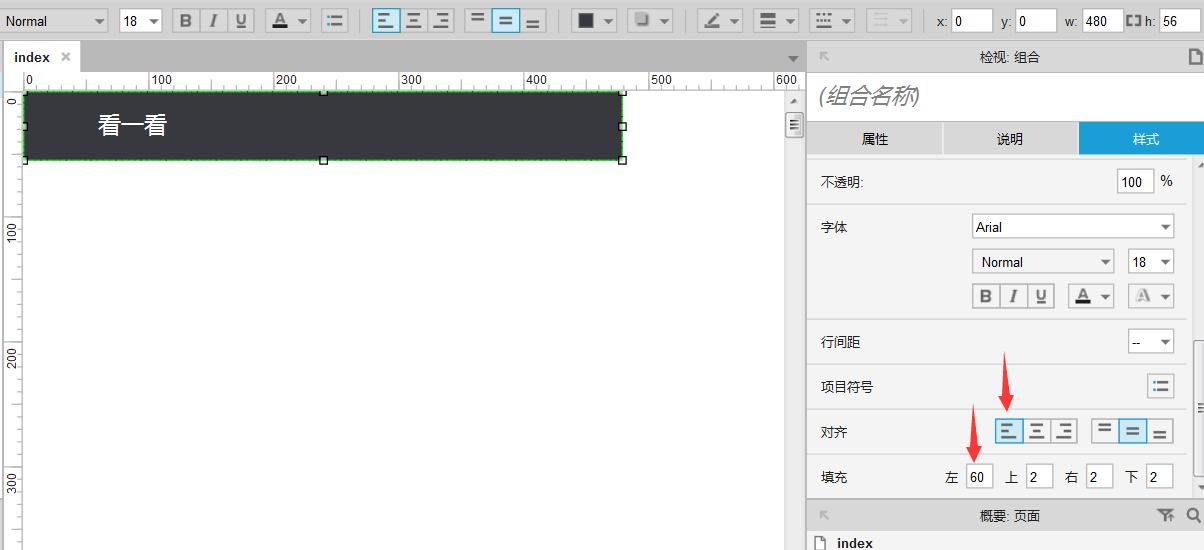1204x550 pixels.
Task: Open the page tabs list dropdown
Action: (x=794, y=58)
